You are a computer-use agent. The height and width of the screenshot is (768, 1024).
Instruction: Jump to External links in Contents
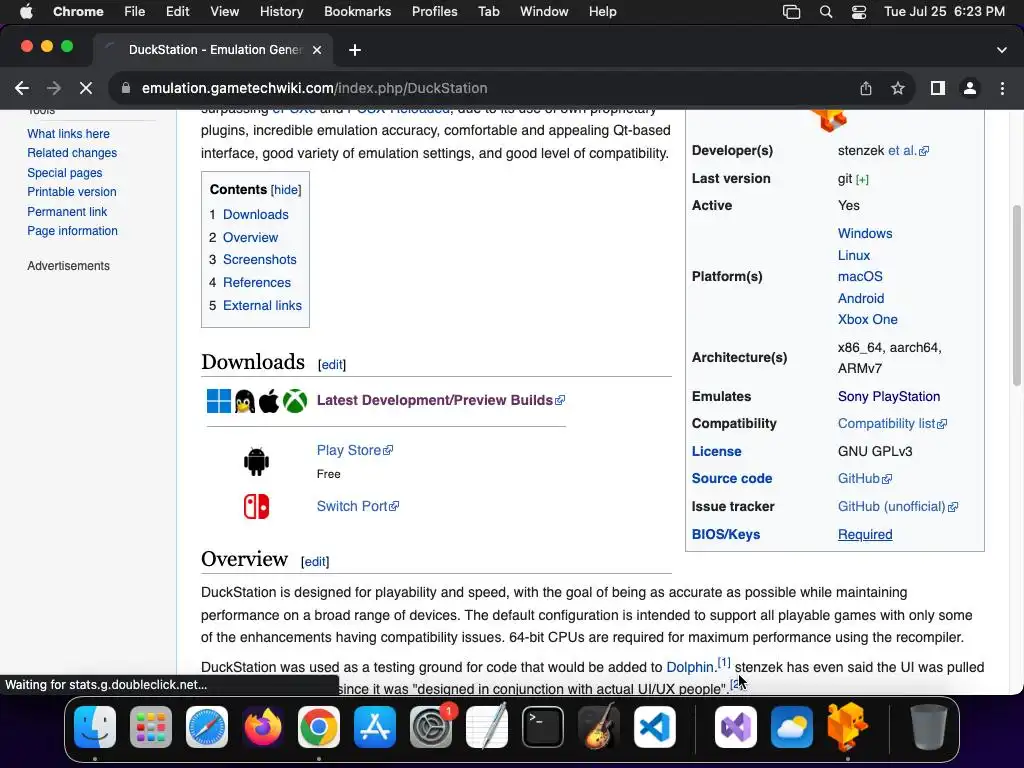pyautogui.click(x=263, y=305)
